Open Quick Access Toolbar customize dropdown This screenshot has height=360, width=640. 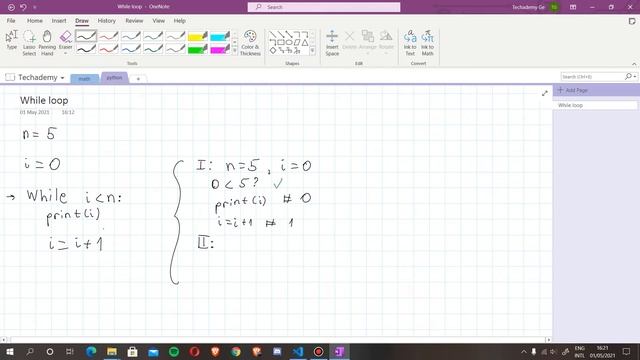[x=35, y=7]
